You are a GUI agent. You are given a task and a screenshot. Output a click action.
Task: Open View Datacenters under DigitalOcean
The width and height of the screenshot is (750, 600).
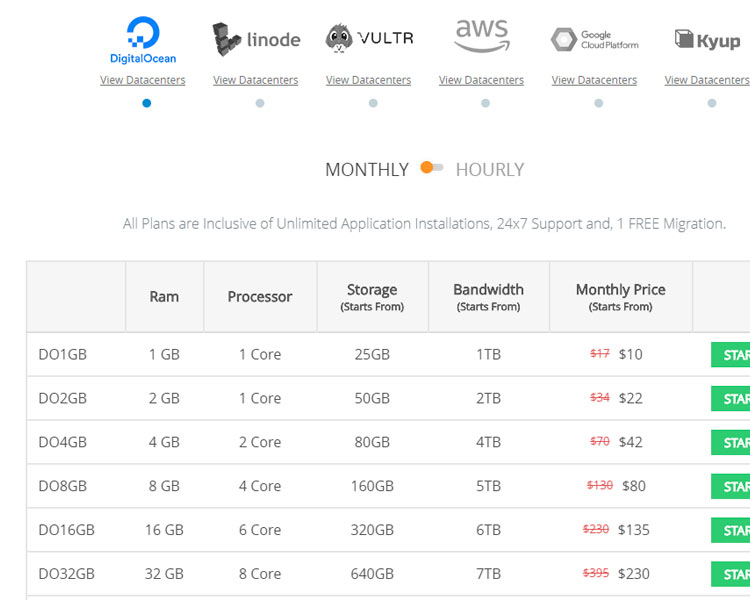coord(143,80)
